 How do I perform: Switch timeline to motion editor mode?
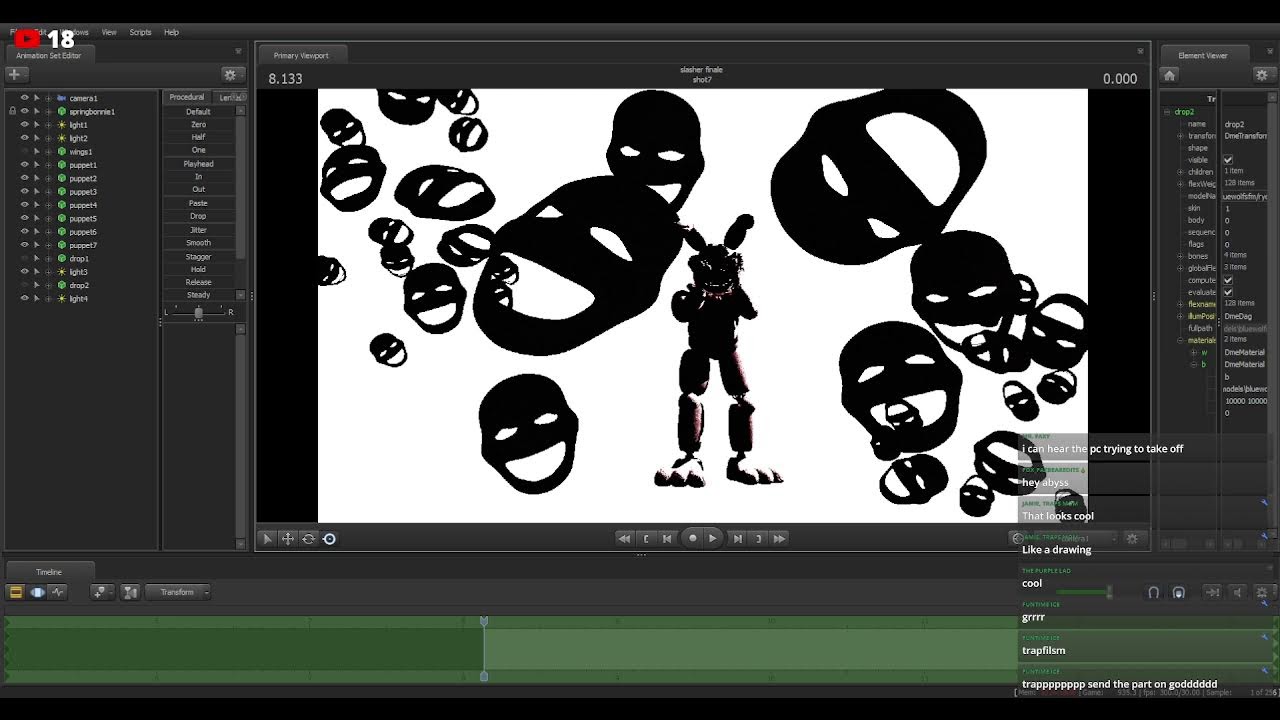click(x=37, y=592)
